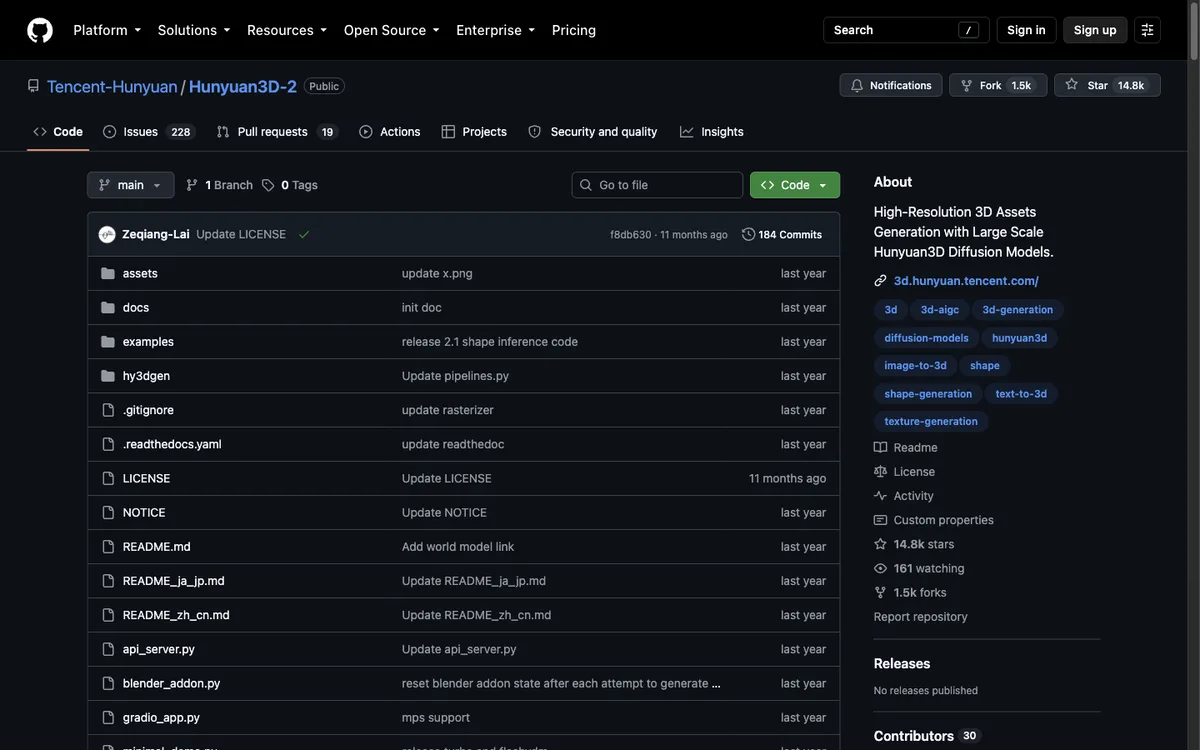Expand the Open Source menu
Screen dimensions: 1200x750
tap(392, 30)
